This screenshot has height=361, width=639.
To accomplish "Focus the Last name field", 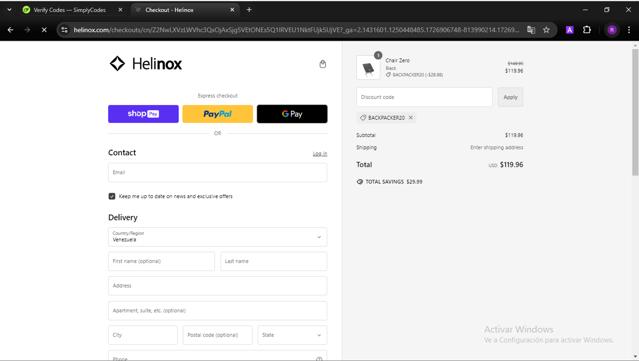I will (x=274, y=262).
